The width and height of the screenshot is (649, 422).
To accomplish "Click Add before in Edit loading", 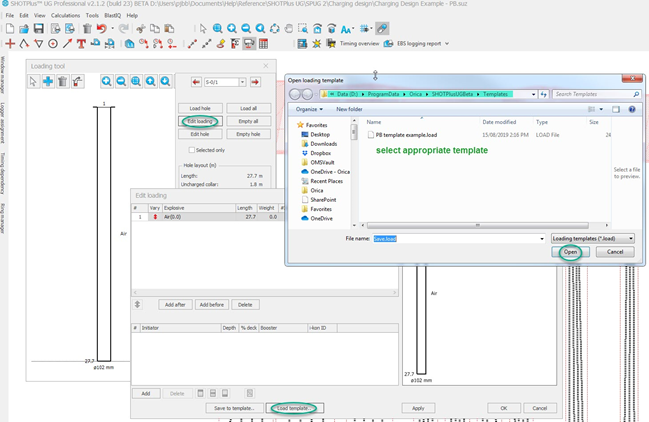I will click(212, 305).
